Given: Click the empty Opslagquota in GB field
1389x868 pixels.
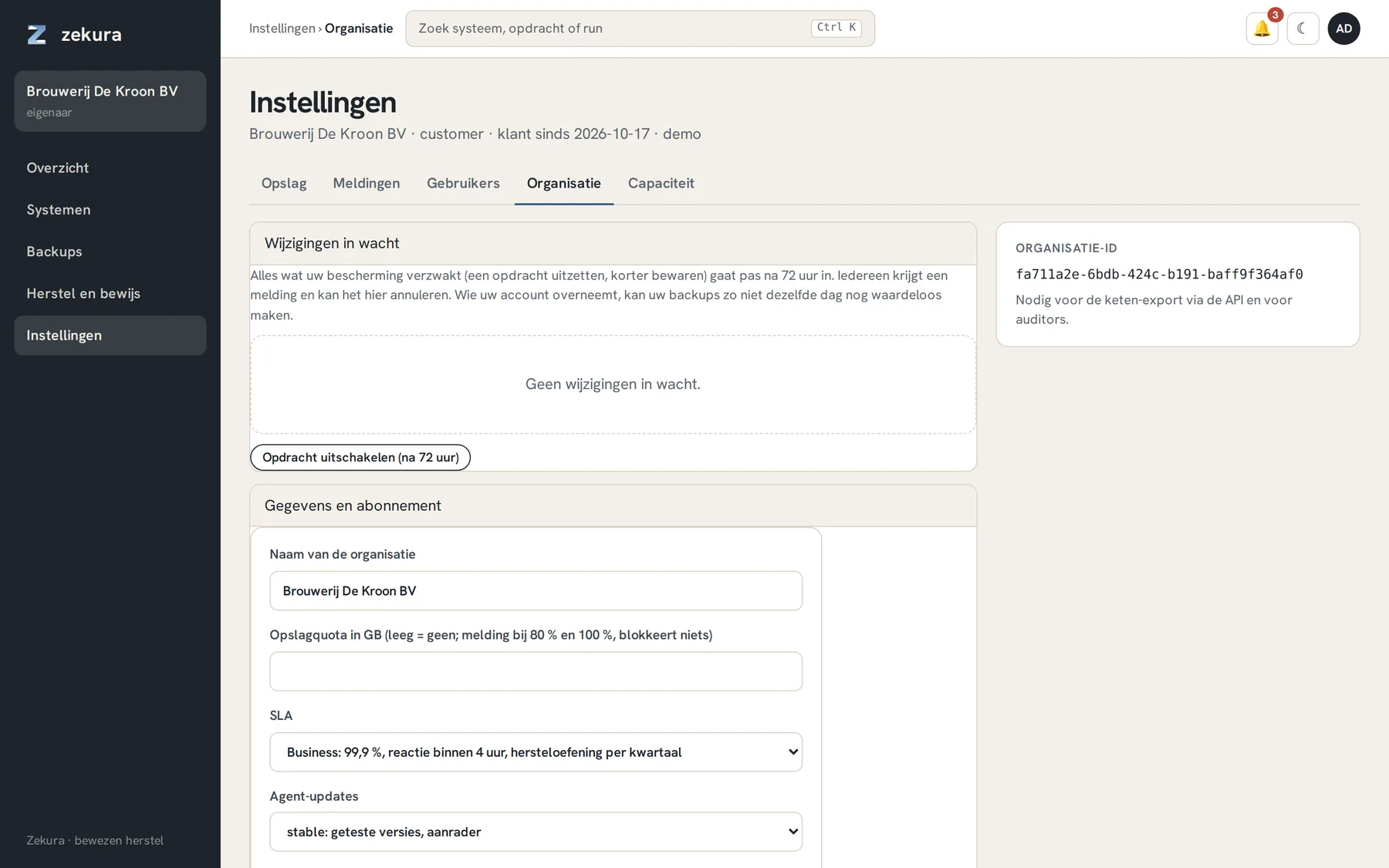Looking at the screenshot, I should pyautogui.click(x=536, y=671).
